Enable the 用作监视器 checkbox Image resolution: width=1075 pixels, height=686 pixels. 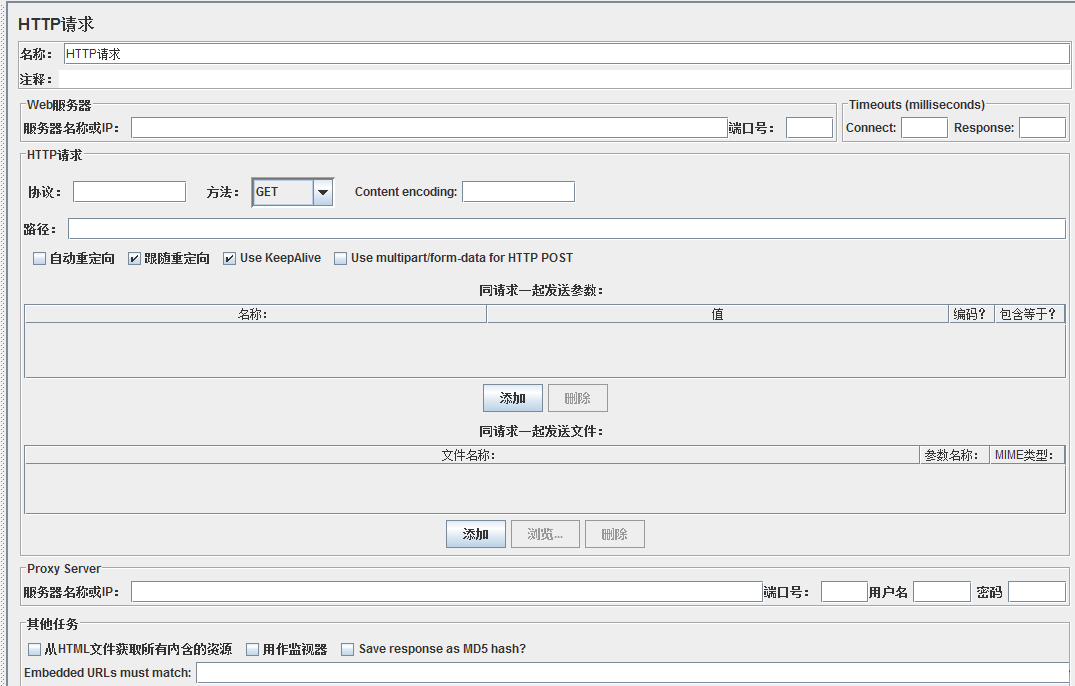point(253,650)
